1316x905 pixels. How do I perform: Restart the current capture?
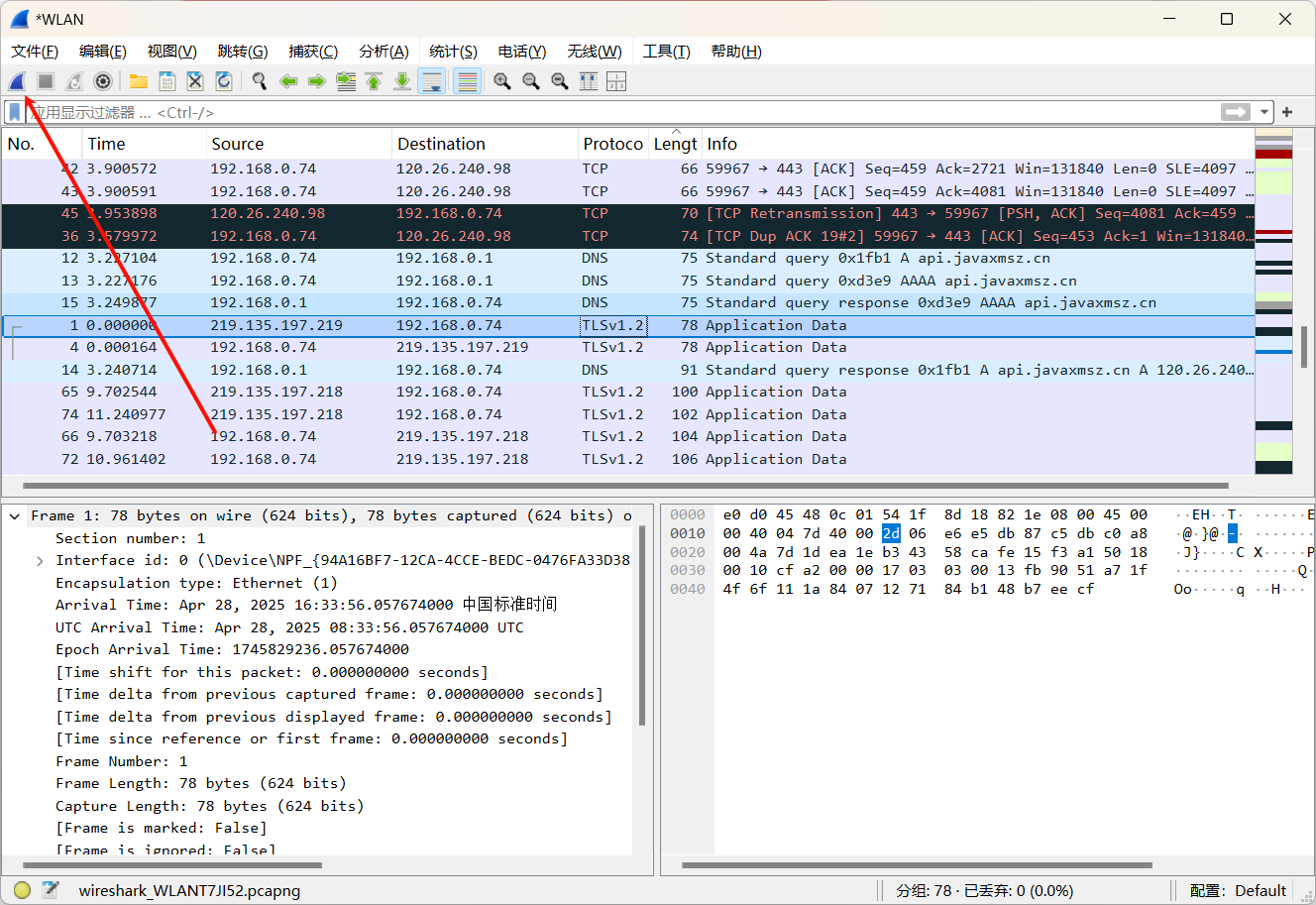(74, 81)
